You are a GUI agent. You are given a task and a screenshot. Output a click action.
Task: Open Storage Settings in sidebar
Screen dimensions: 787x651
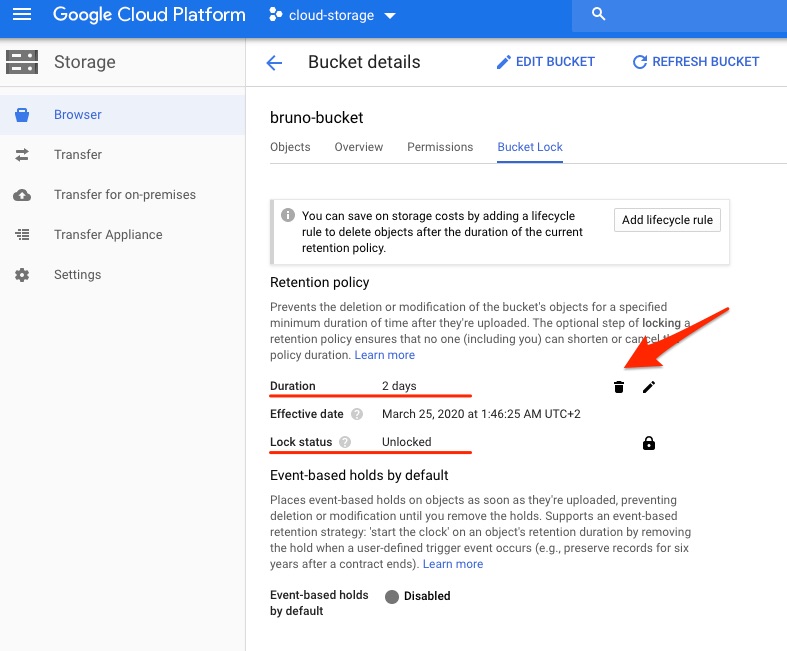click(x=77, y=275)
